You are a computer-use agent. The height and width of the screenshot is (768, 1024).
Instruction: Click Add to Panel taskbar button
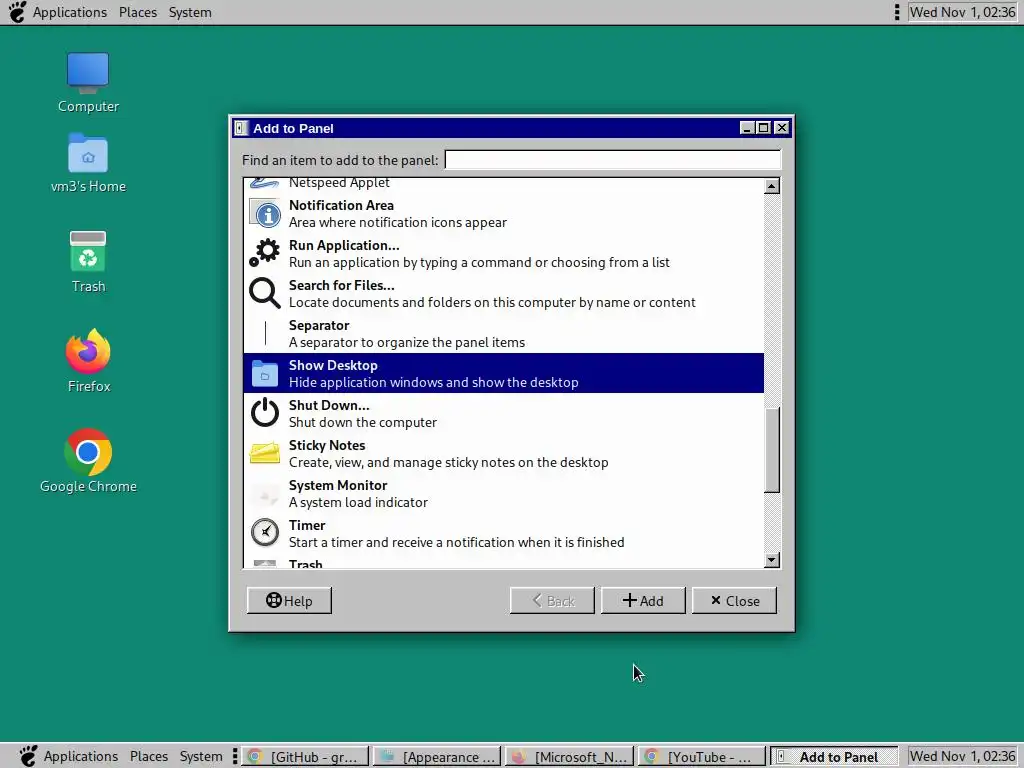(x=834, y=756)
